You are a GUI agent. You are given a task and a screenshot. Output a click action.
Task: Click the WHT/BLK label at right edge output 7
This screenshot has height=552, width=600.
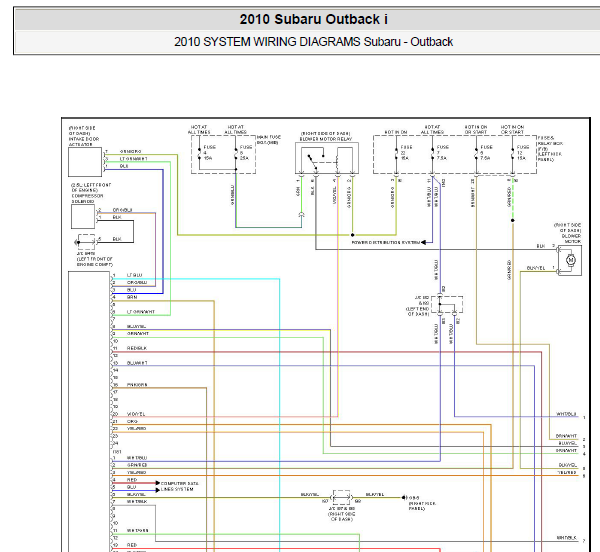pyautogui.click(x=567, y=537)
